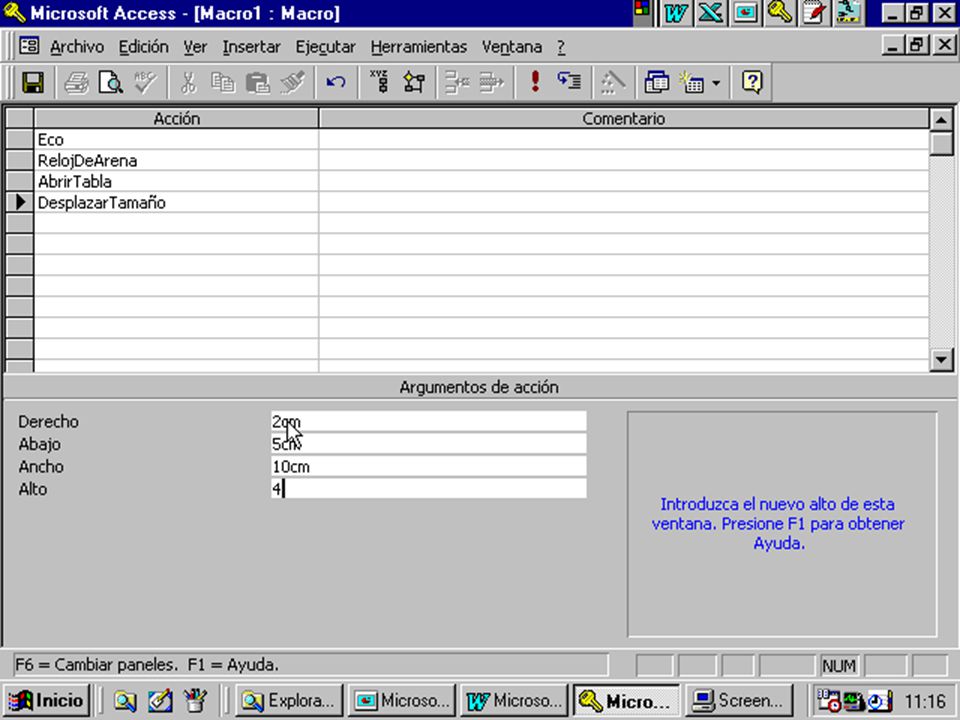Launch PowerPoint from the Office shortcut bar
The width and height of the screenshot is (960, 720).
(x=745, y=13)
